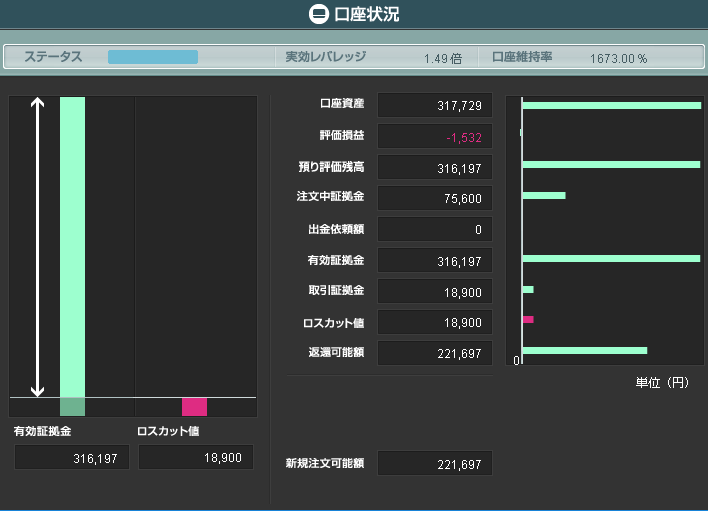Select the 口座資産 value field 317,729
The image size is (708, 511).
click(435, 105)
